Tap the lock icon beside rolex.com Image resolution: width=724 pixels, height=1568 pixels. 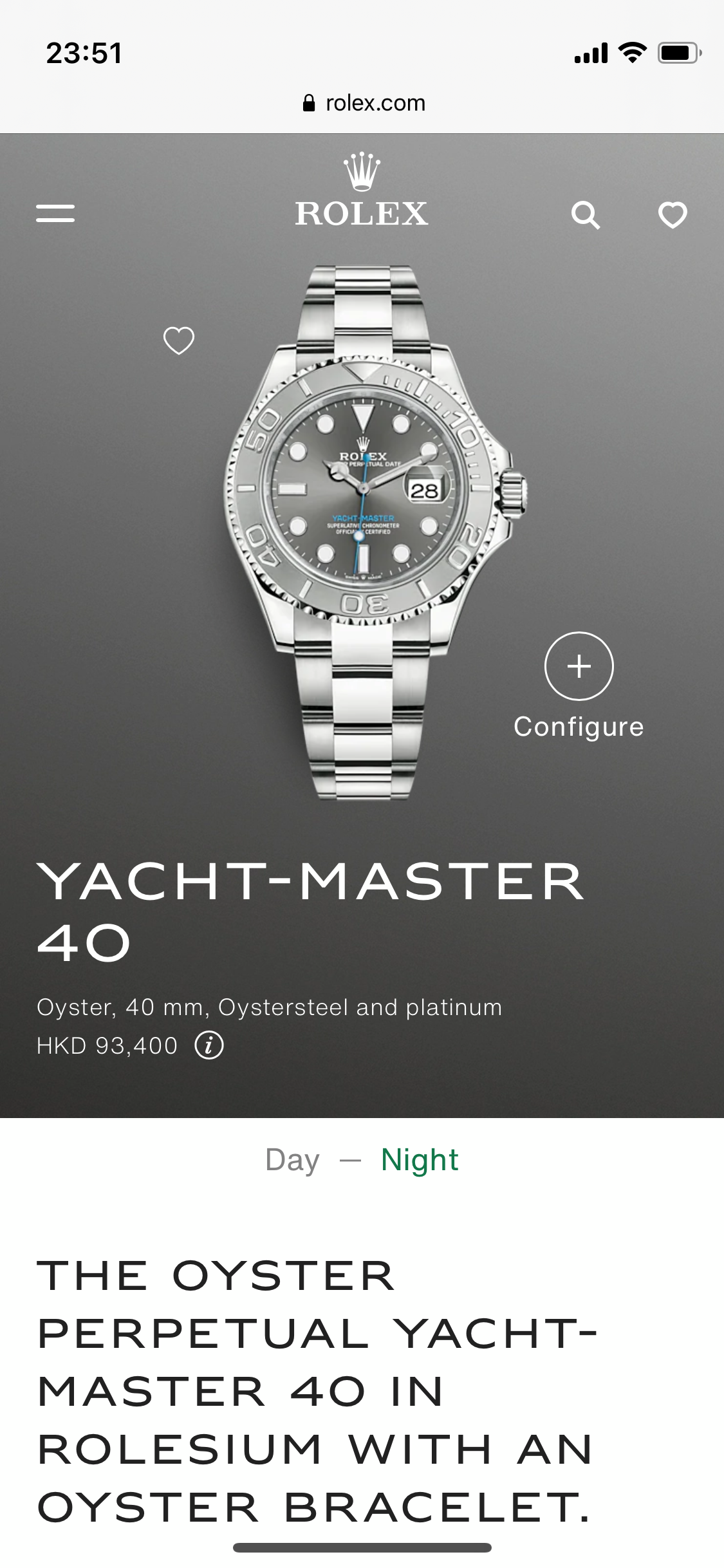(309, 103)
